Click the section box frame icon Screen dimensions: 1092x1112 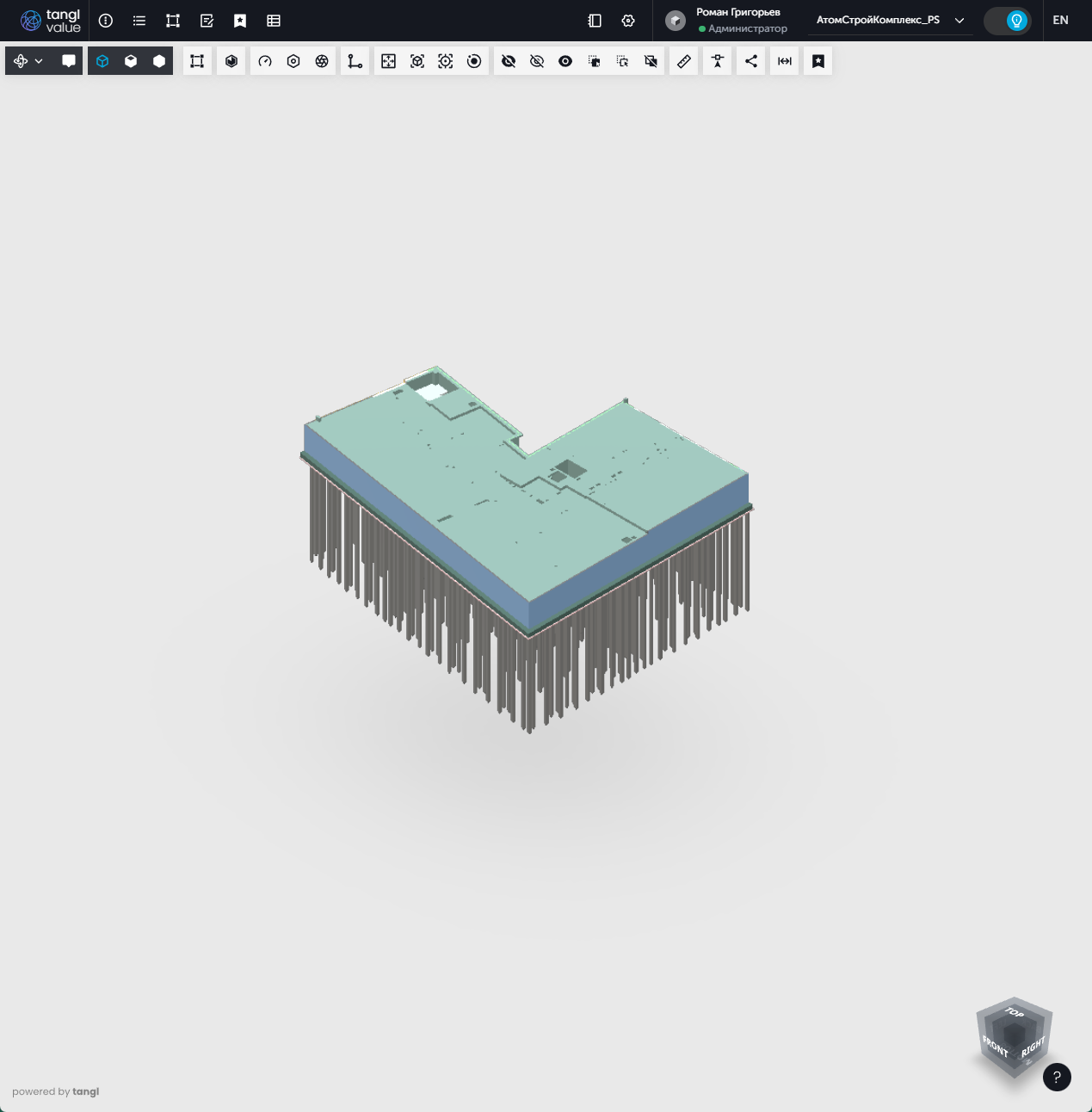197,61
